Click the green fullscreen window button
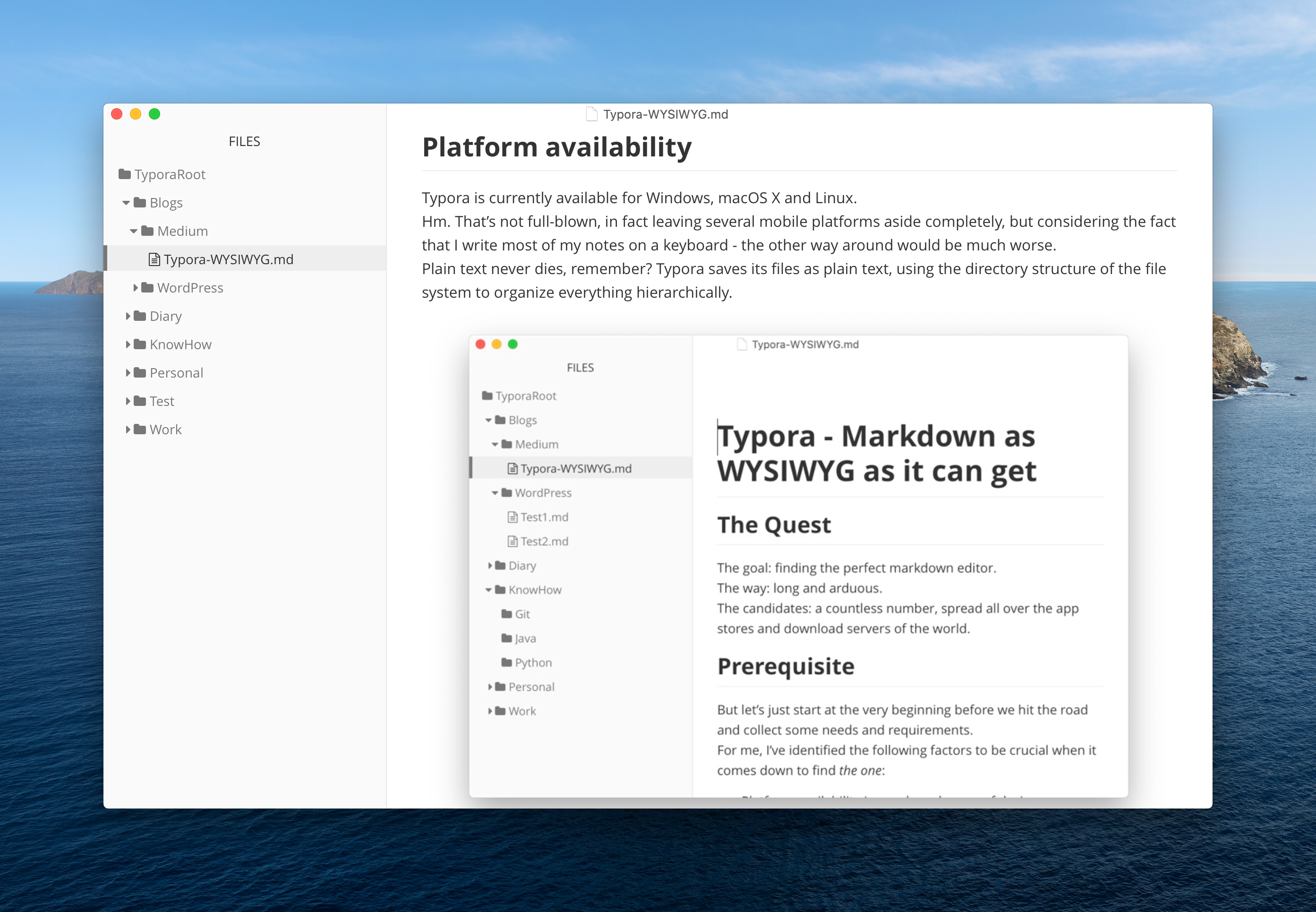1316x912 pixels. tap(154, 114)
